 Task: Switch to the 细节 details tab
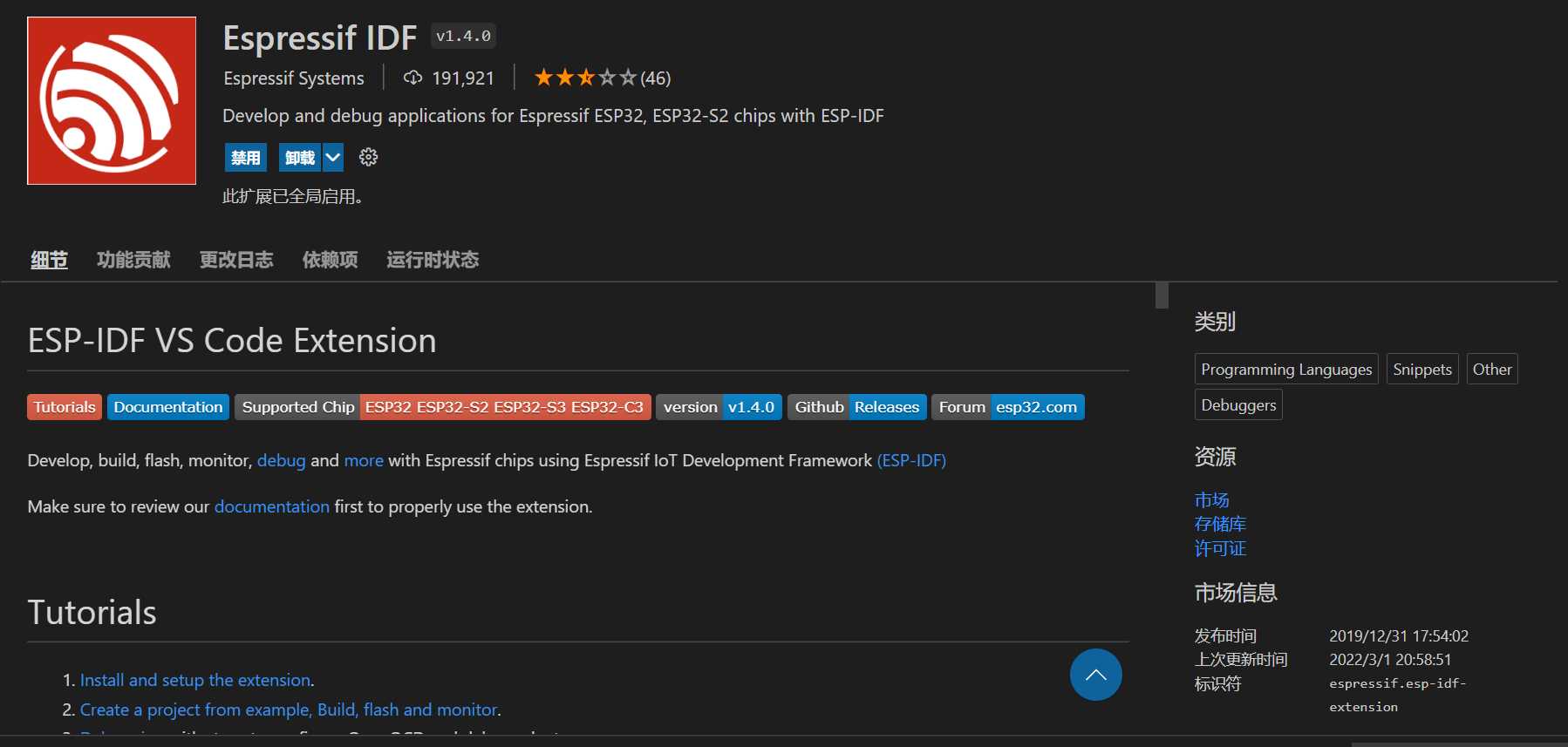click(x=49, y=260)
